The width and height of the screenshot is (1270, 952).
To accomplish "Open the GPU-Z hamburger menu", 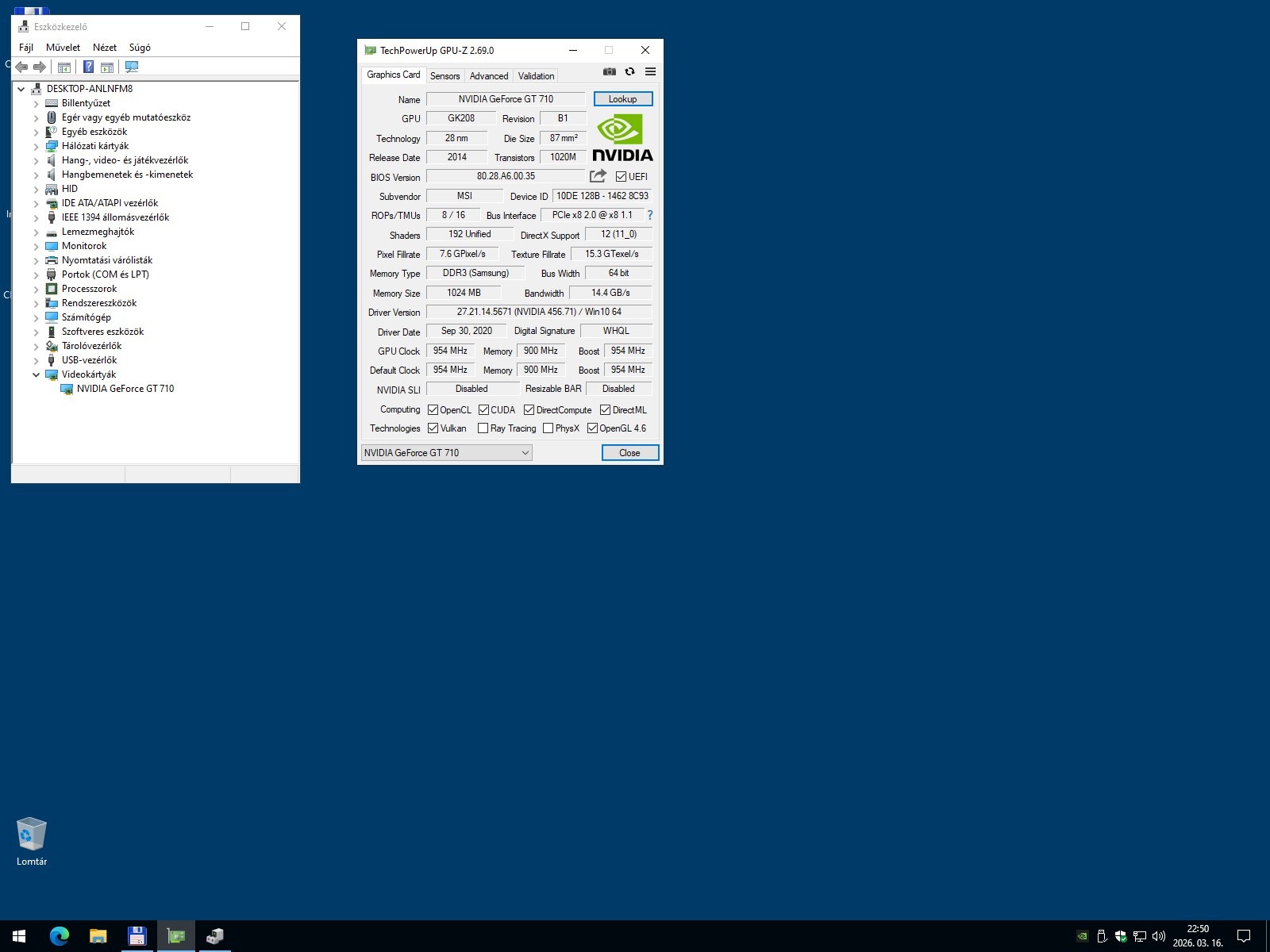I will click(x=651, y=71).
